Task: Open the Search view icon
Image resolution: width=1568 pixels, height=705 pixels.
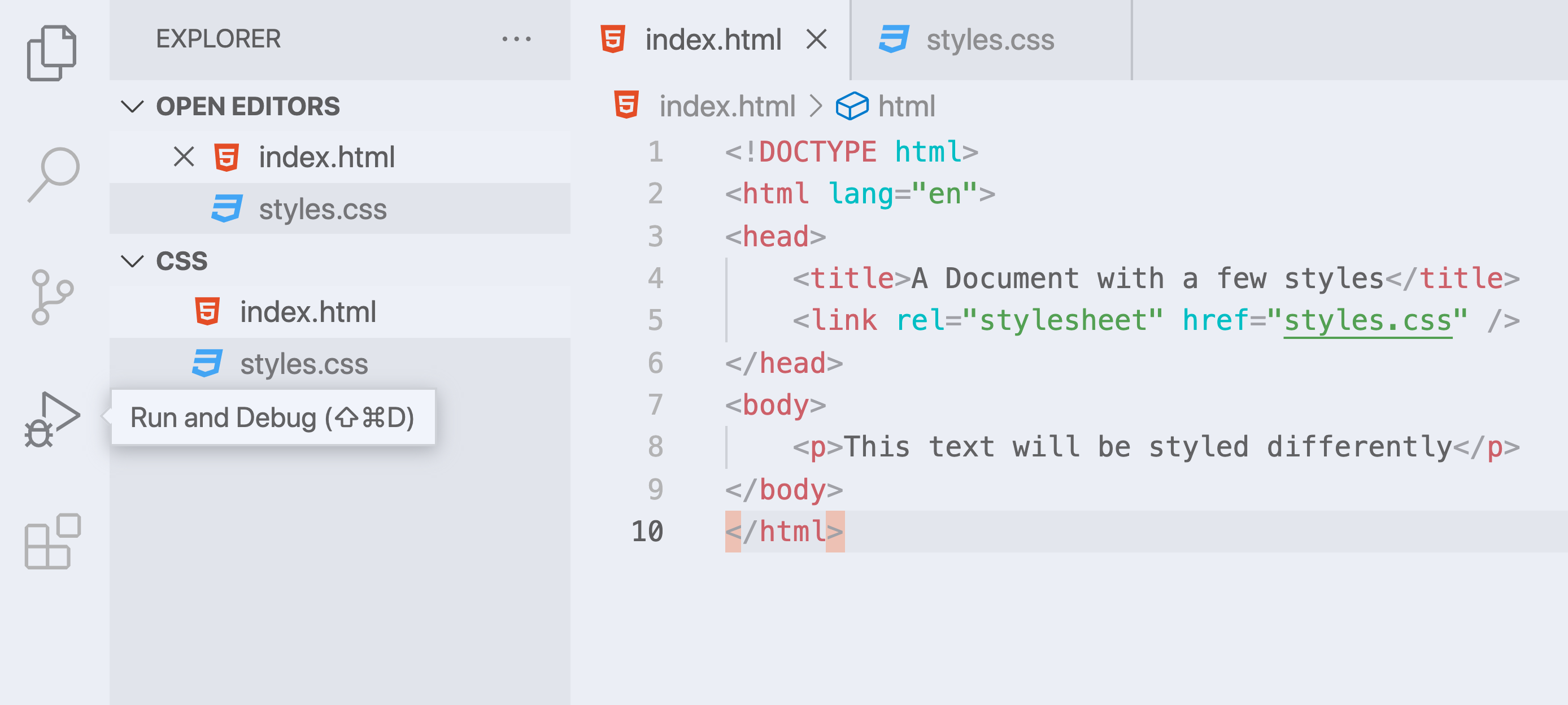Action: click(54, 174)
